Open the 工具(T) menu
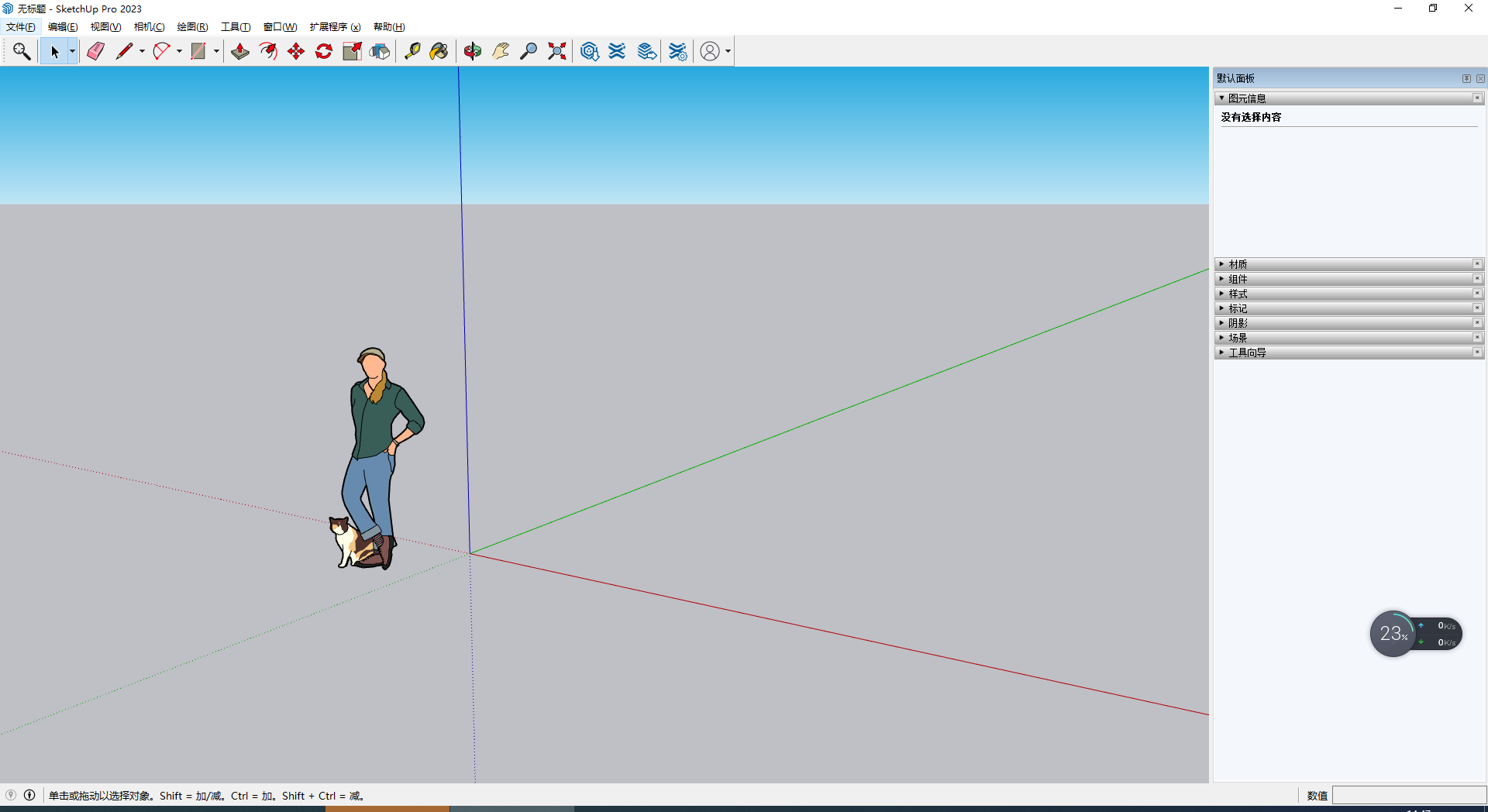The width and height of the screenshot is (1488, 812). [236, 27]
